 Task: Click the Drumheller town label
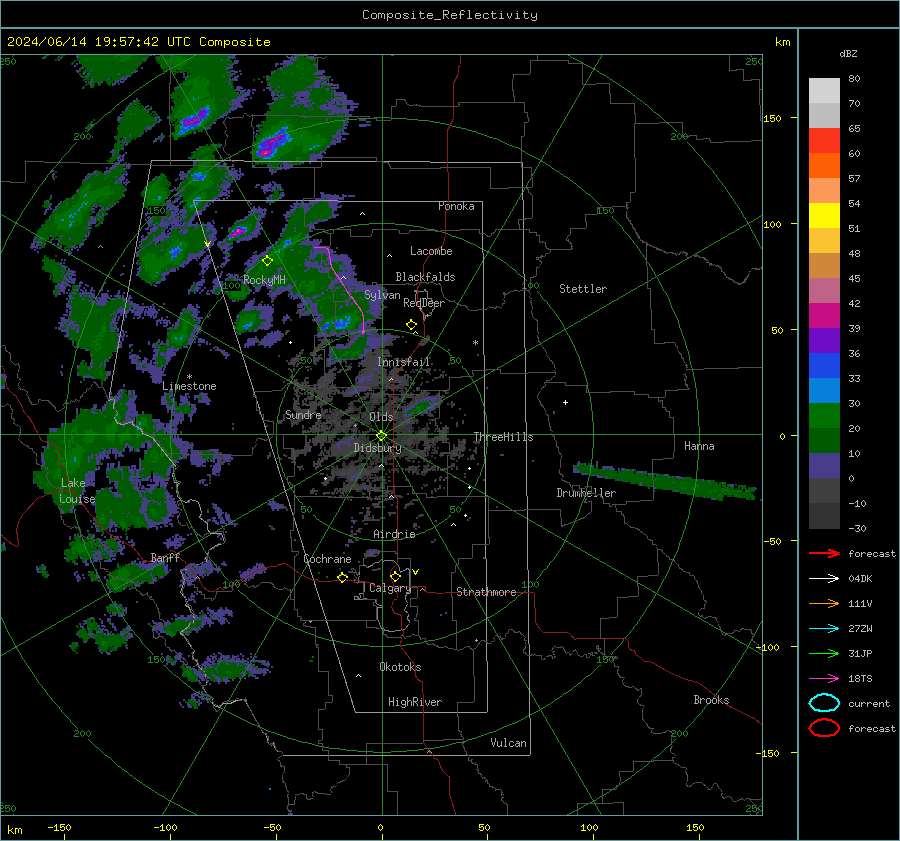point(586,493)
